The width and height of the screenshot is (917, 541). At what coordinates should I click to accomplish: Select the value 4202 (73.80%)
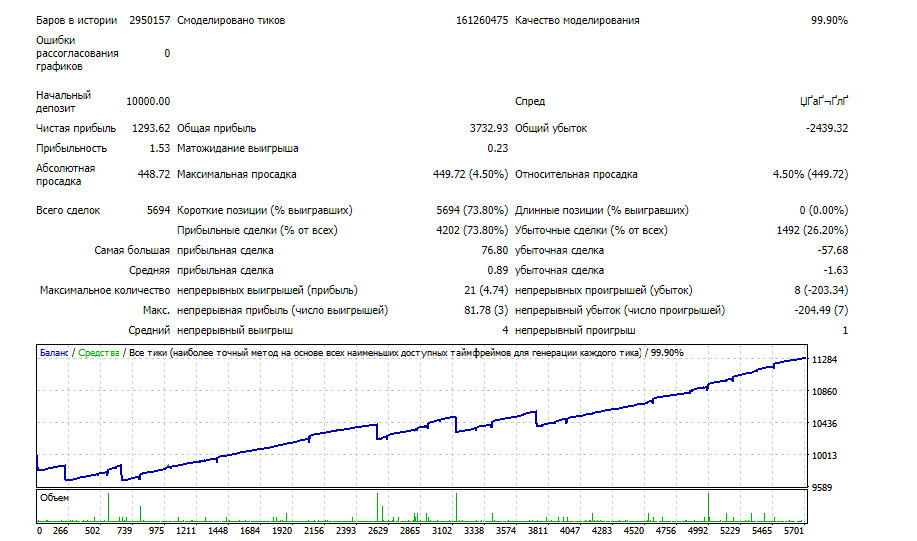coord(472,230)
